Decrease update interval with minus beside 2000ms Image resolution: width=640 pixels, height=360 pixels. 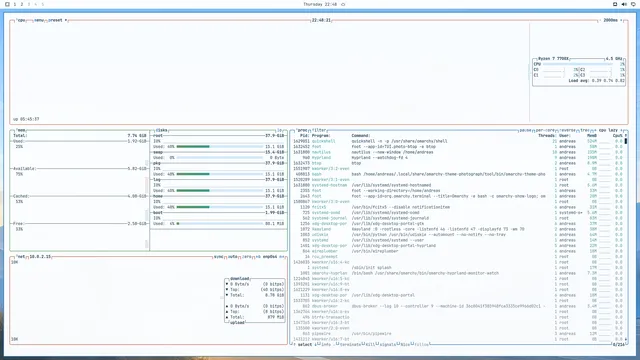(x=600, y=20)
